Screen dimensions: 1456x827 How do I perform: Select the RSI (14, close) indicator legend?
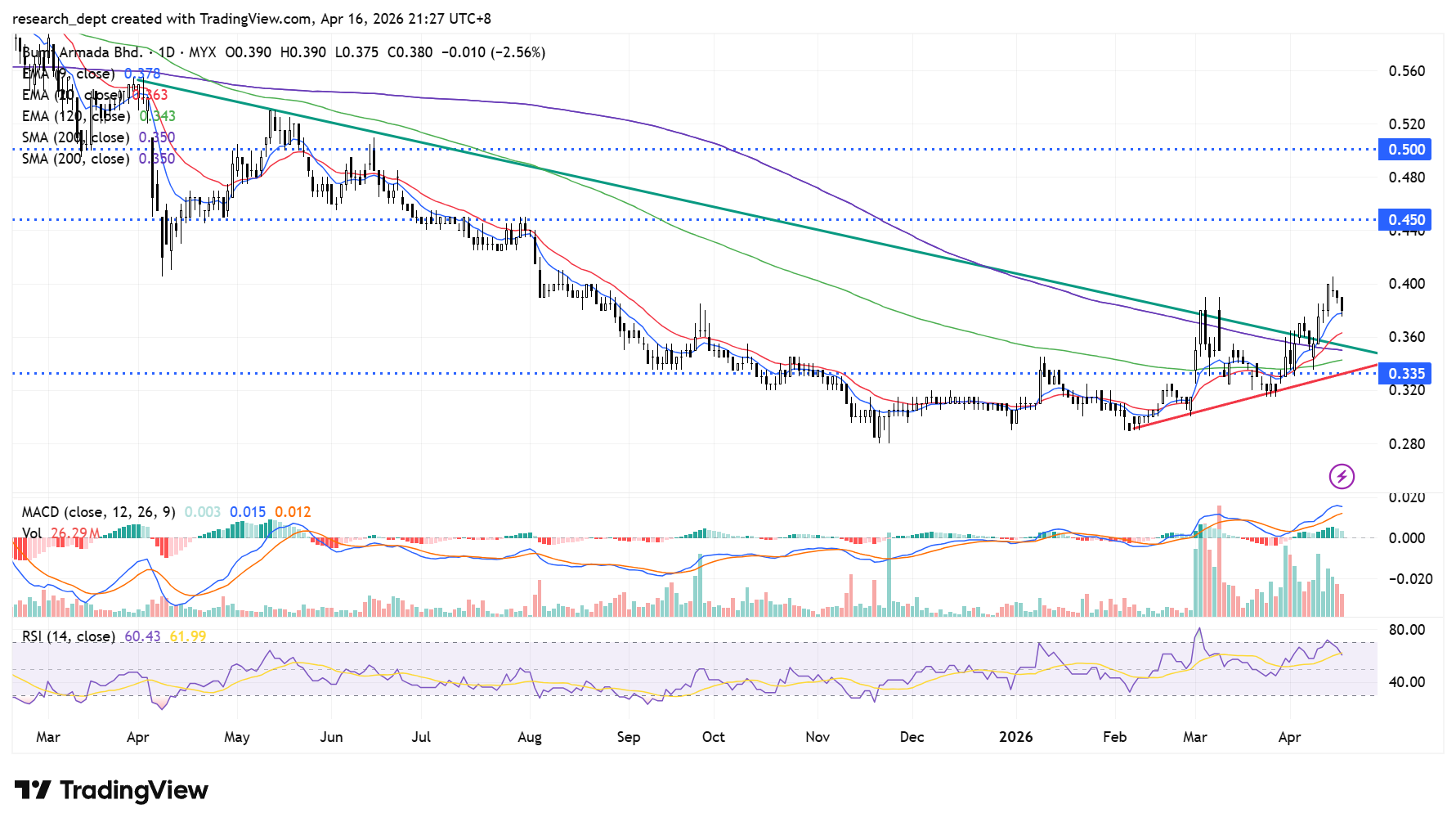tap(68, 636)
